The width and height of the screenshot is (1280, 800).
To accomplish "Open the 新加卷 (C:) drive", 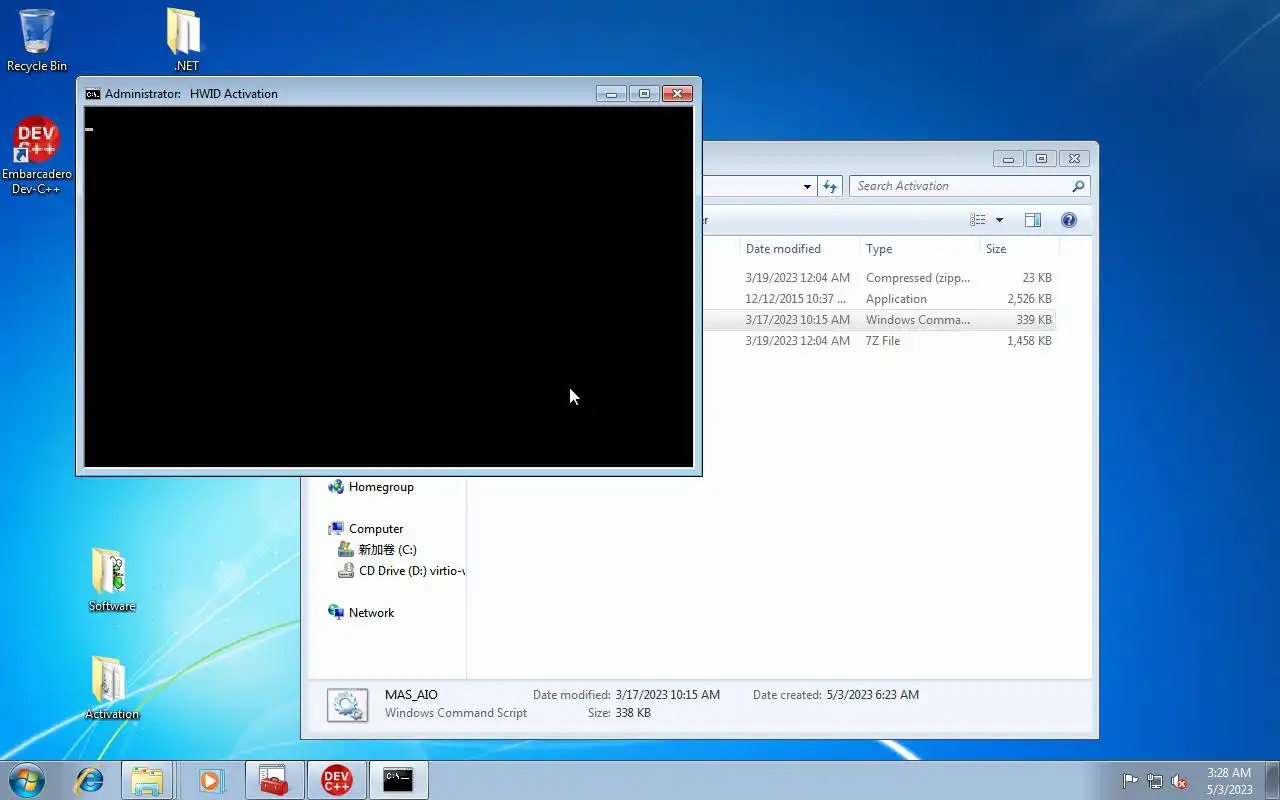I will 387,550.
